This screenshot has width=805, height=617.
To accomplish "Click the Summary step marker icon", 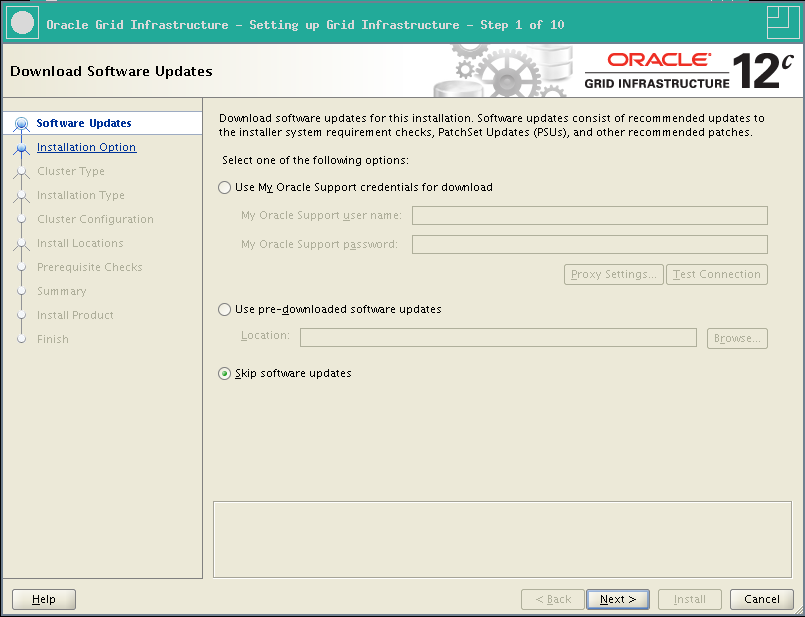I will pos(22,291).
